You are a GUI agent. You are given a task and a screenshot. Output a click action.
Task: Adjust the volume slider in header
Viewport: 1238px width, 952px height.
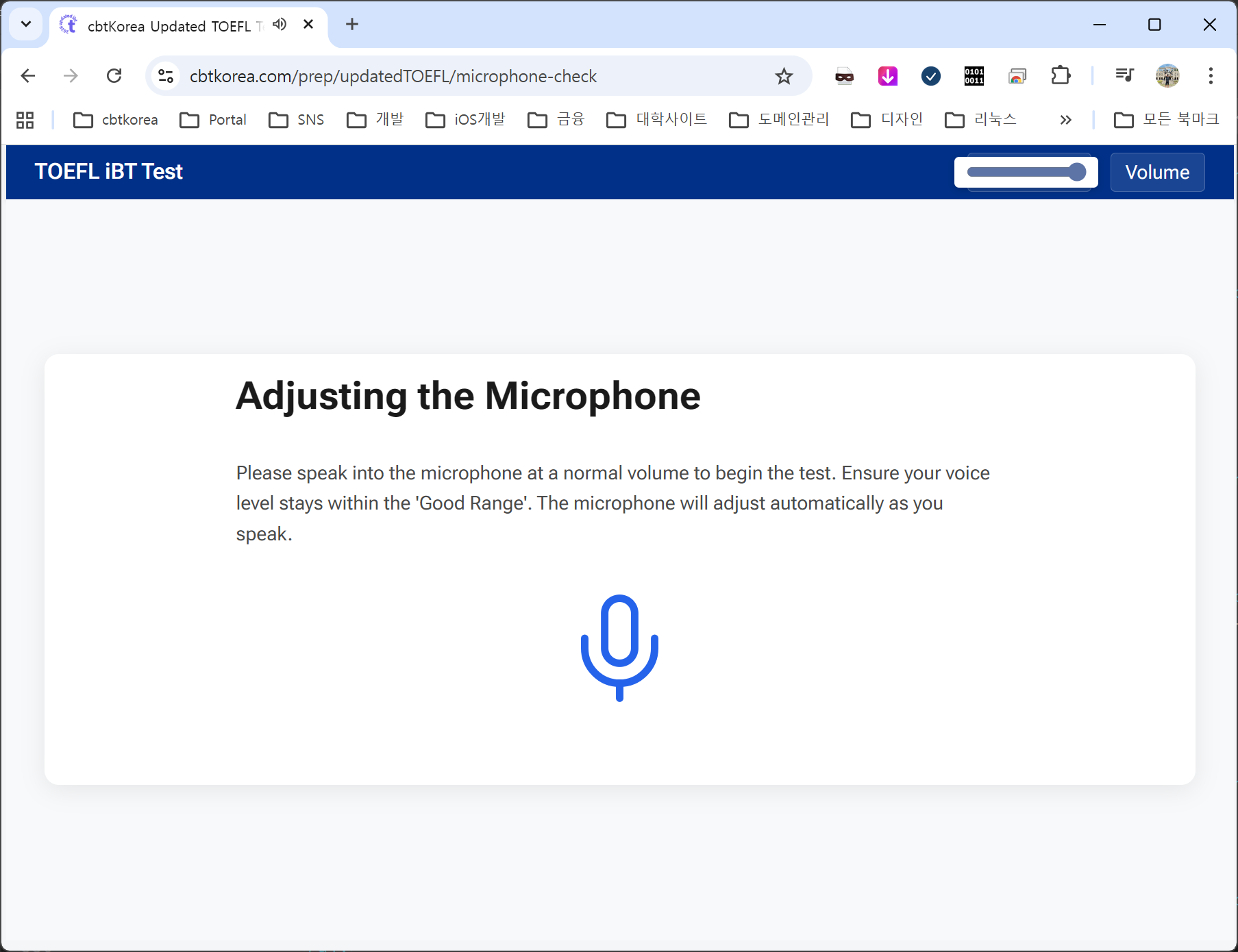[1026, 172]
